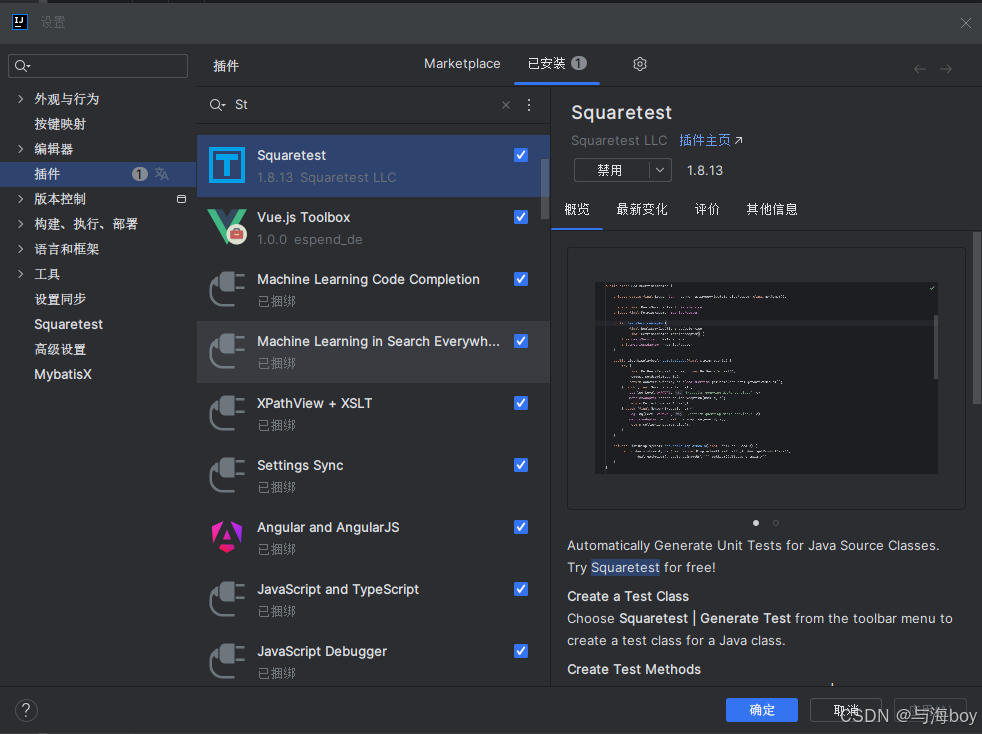
Task: Toggle the Settings Sync plugin checkbox
Action: pos(521,465)
